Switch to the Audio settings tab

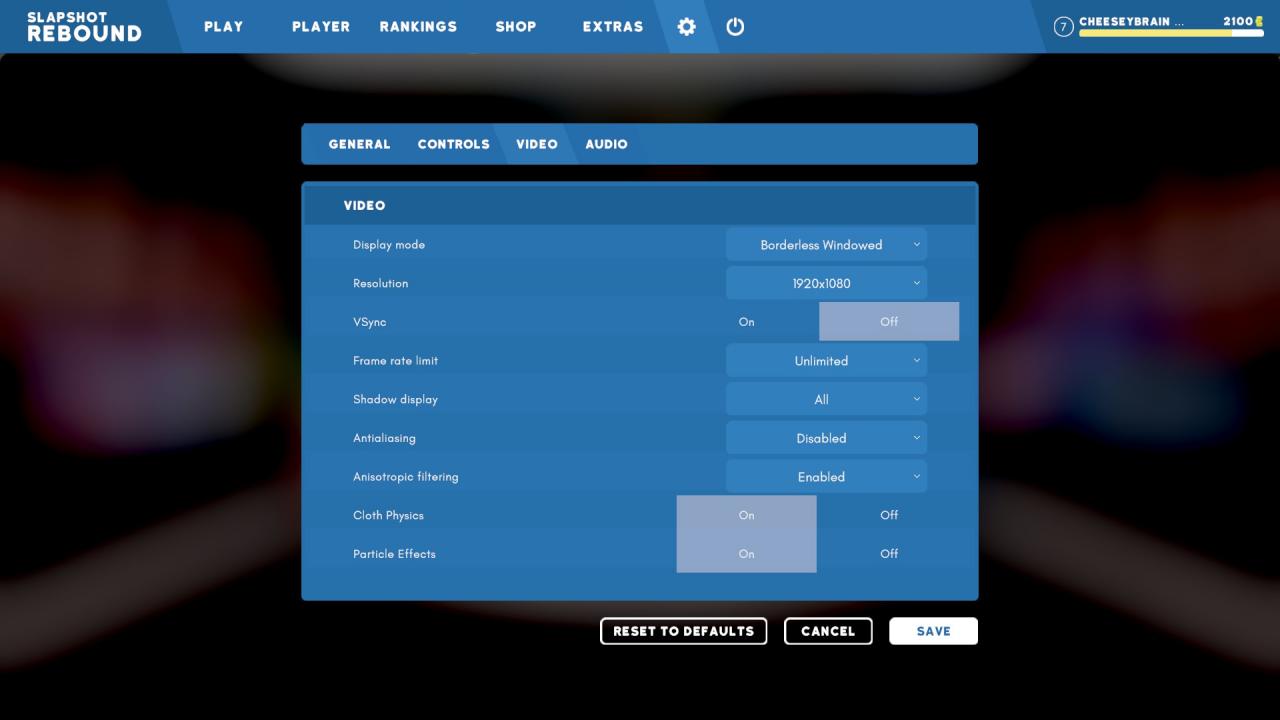point(606,144)
